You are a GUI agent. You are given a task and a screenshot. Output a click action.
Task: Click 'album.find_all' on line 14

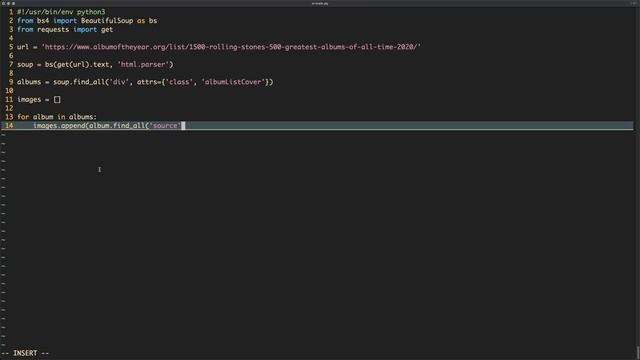(x=117, y=126)
